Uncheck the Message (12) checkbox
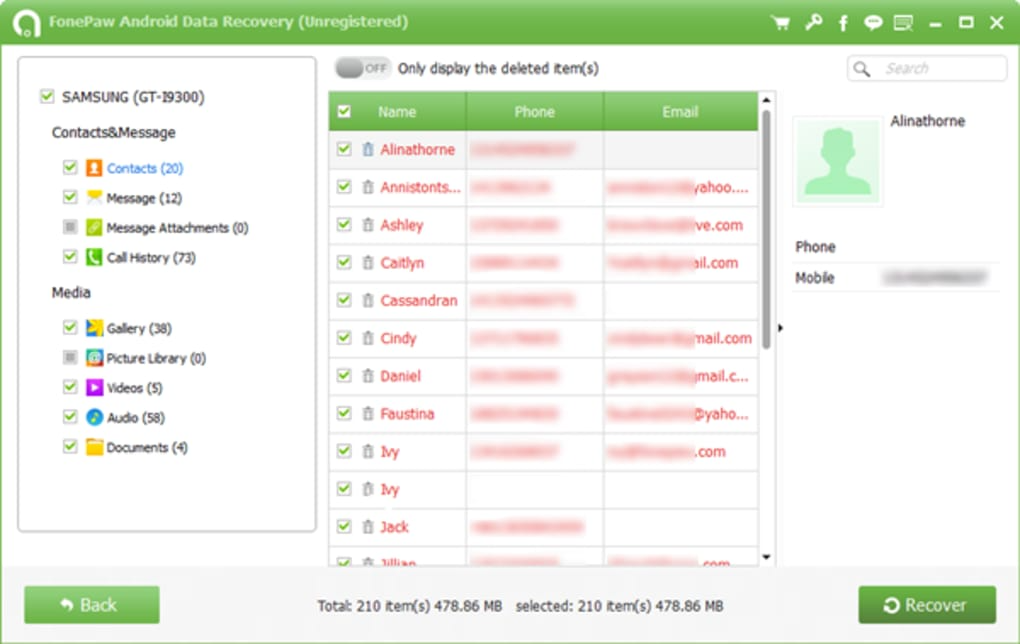 click(69, 197)
